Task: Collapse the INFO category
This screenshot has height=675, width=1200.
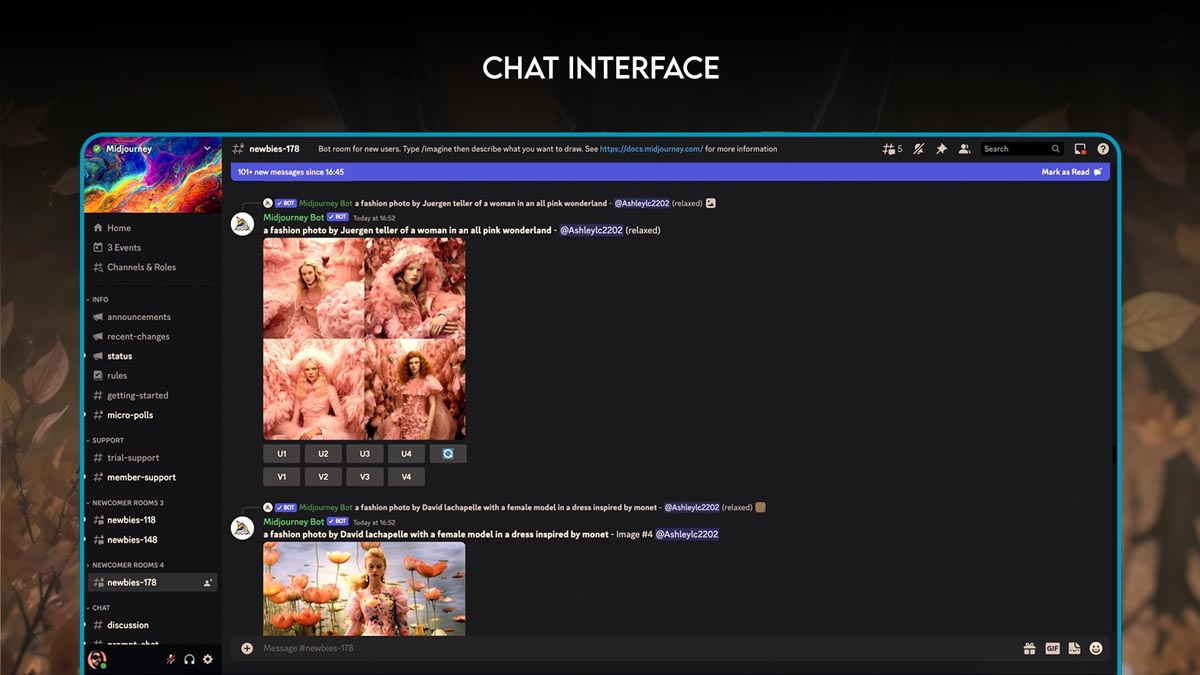Action: click(98, 299)
